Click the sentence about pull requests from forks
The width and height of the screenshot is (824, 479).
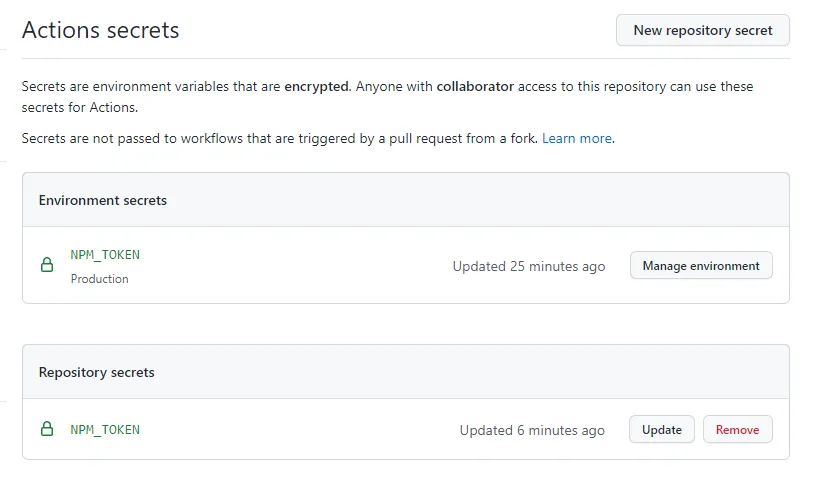click(x=280, y=138)
